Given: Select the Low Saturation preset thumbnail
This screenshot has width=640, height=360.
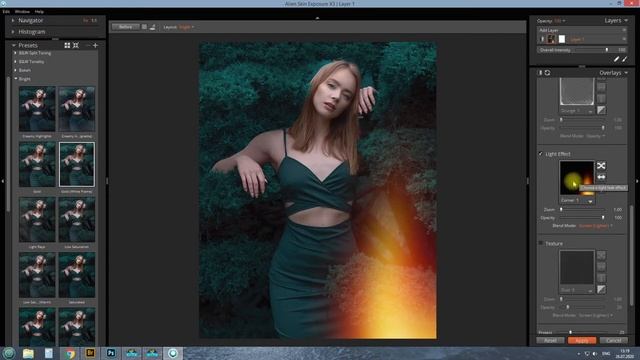Looking at the screenshot, I should (77, 220).
